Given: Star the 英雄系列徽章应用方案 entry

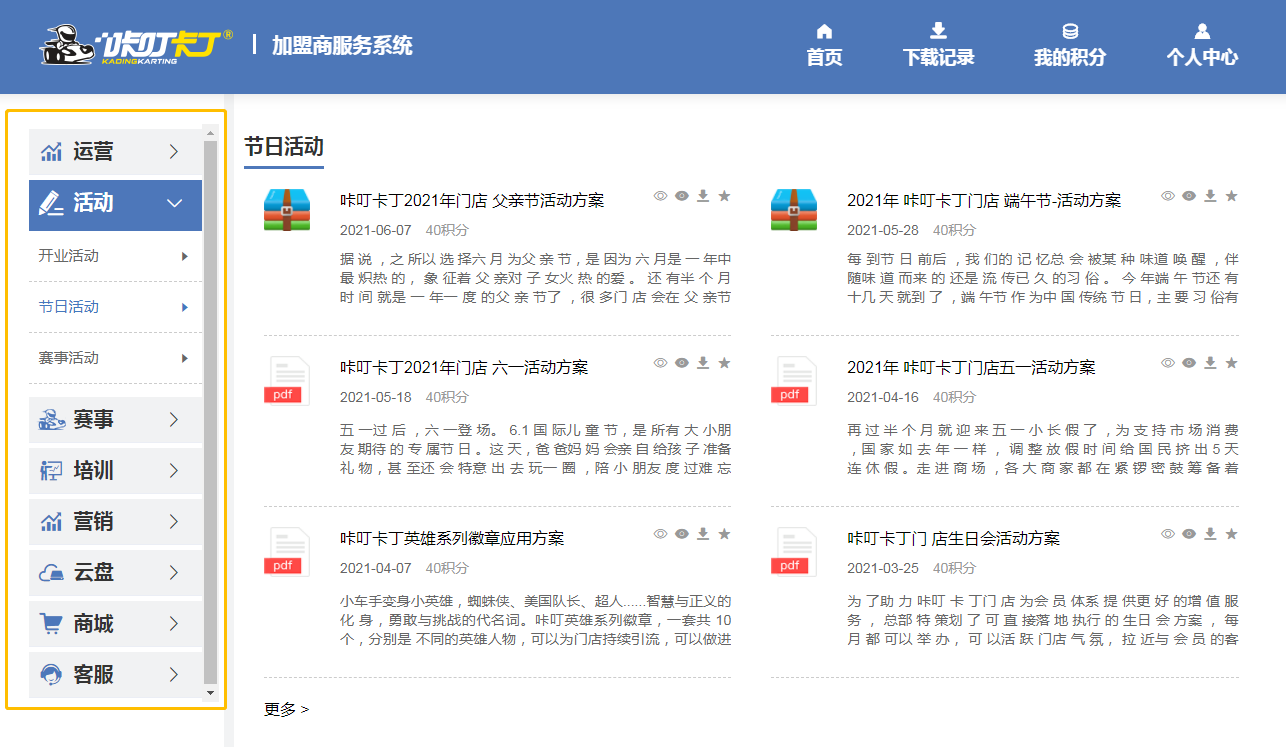Looking at the screenshot, I should tap(724, 534).
